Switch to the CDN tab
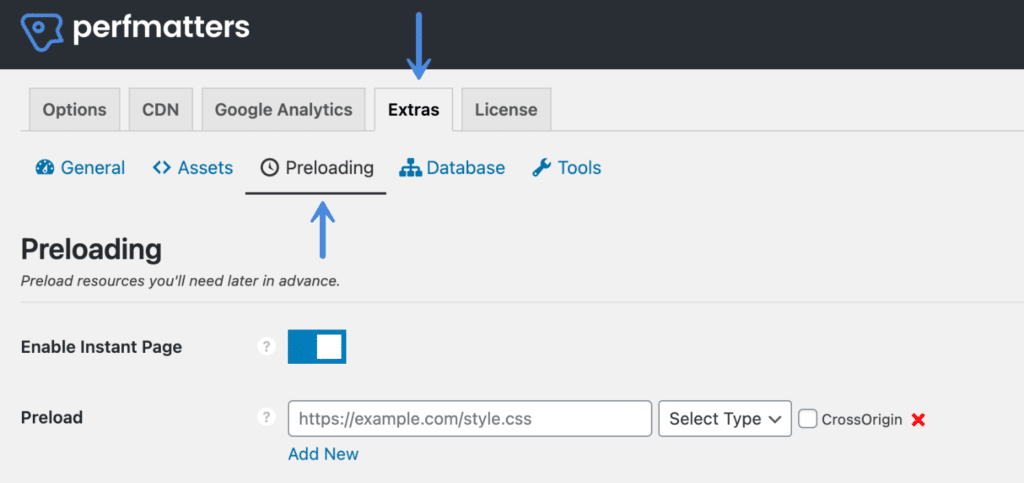The image size is (1024, 483). tap(161, 110)
